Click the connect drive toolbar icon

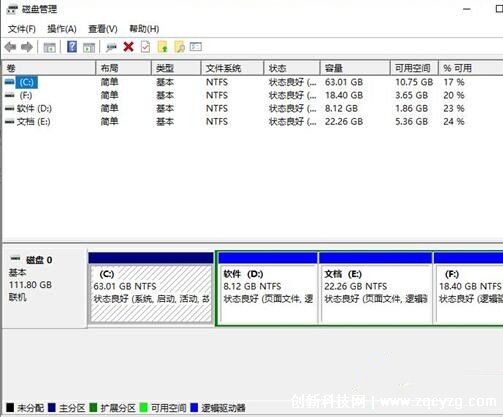(x=111, y=47)
